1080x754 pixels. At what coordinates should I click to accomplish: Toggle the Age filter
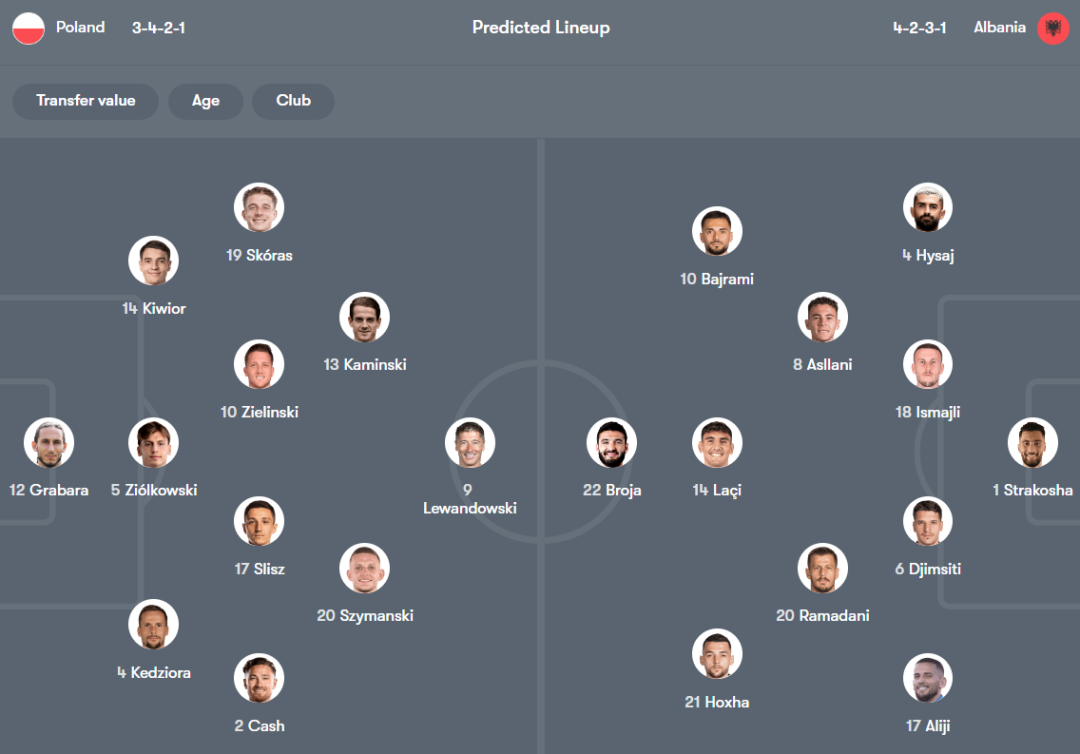[205, 101]
